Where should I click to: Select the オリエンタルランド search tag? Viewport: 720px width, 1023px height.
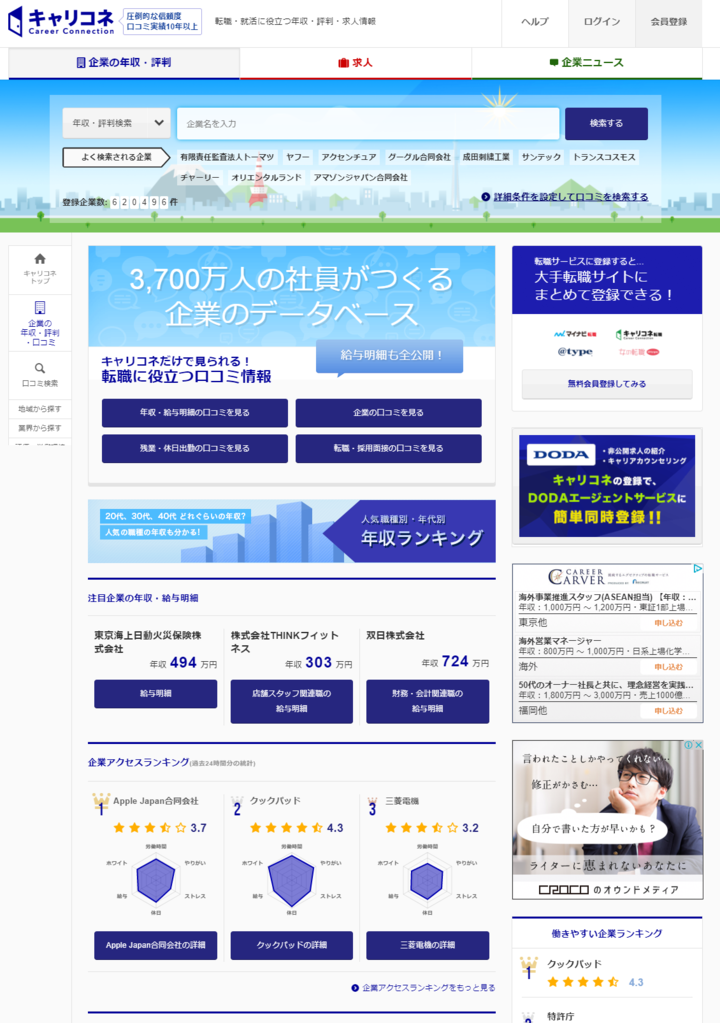pyautogui.click(x=267, y=177)
